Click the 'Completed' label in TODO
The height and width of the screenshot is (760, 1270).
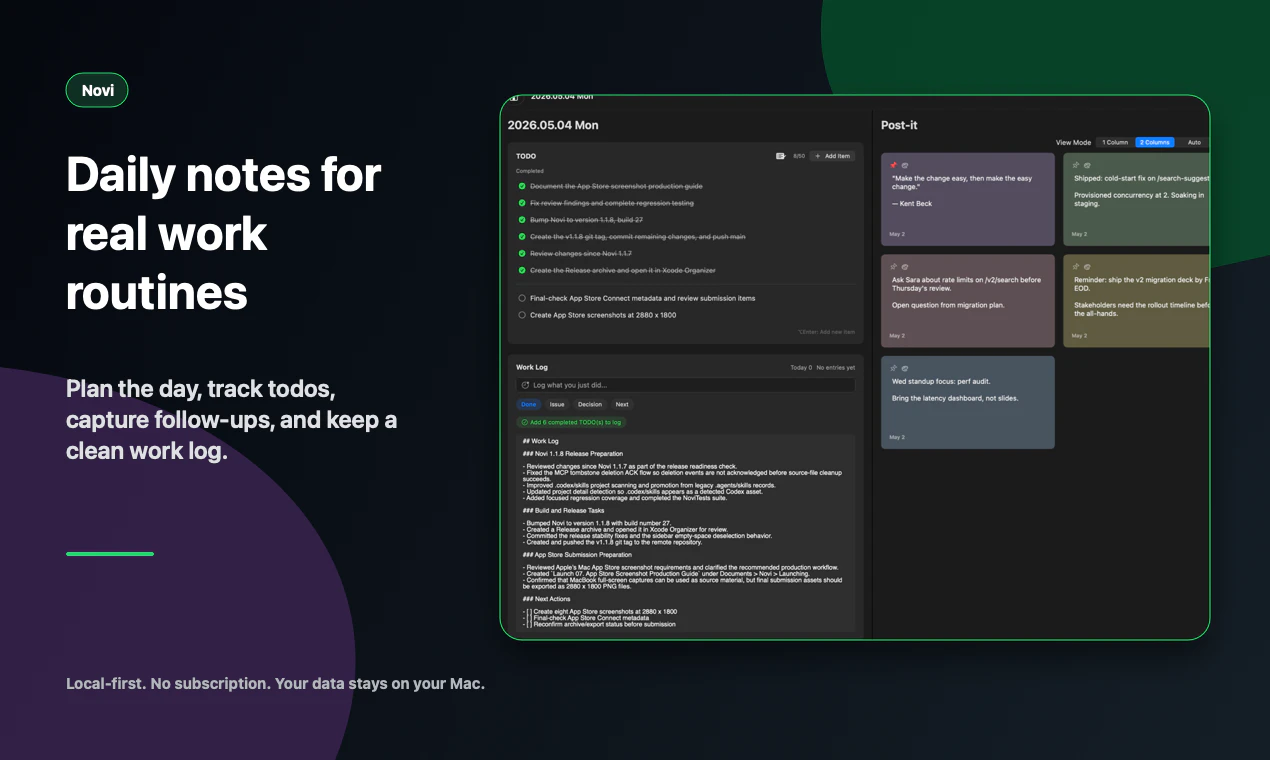point(530,171)
